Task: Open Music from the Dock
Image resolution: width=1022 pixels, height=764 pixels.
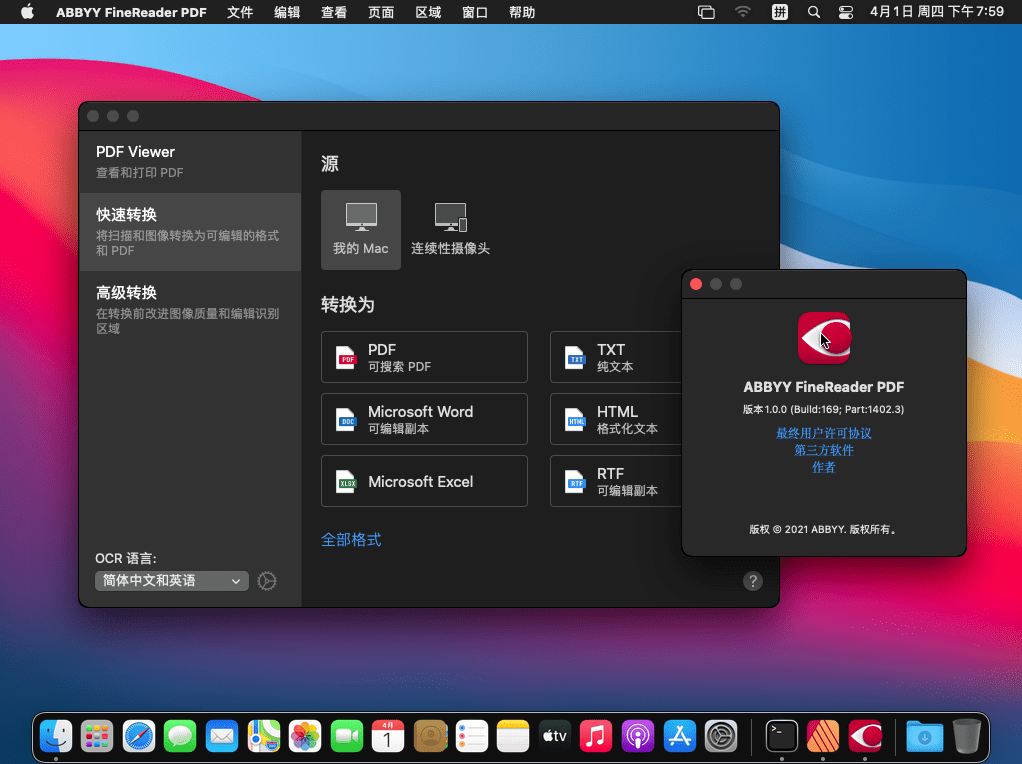Action: (x=596, y=737)
